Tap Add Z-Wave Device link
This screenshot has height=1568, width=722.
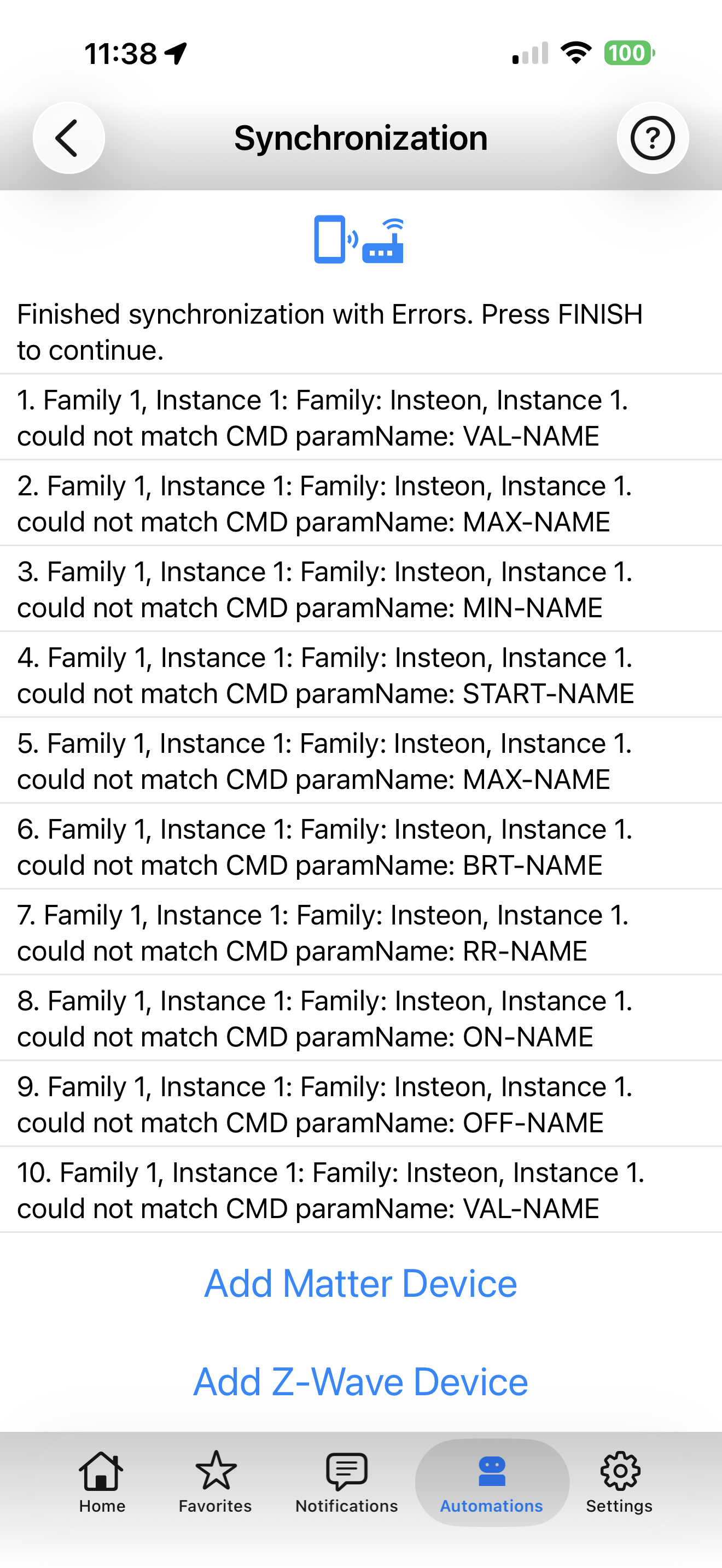pyautogui.click(x=361, y=1382)
